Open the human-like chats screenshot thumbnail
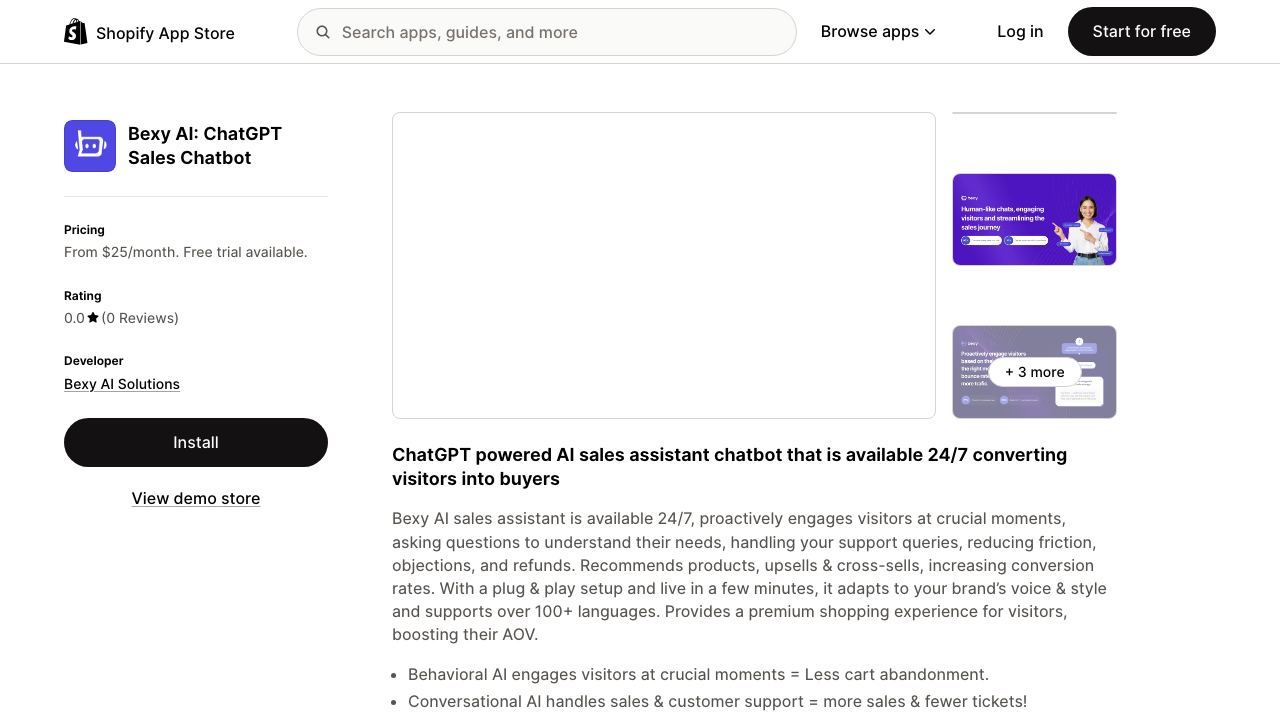Image resolution: width=1280 pixels, height=720 pixels. click(1034, 220)
